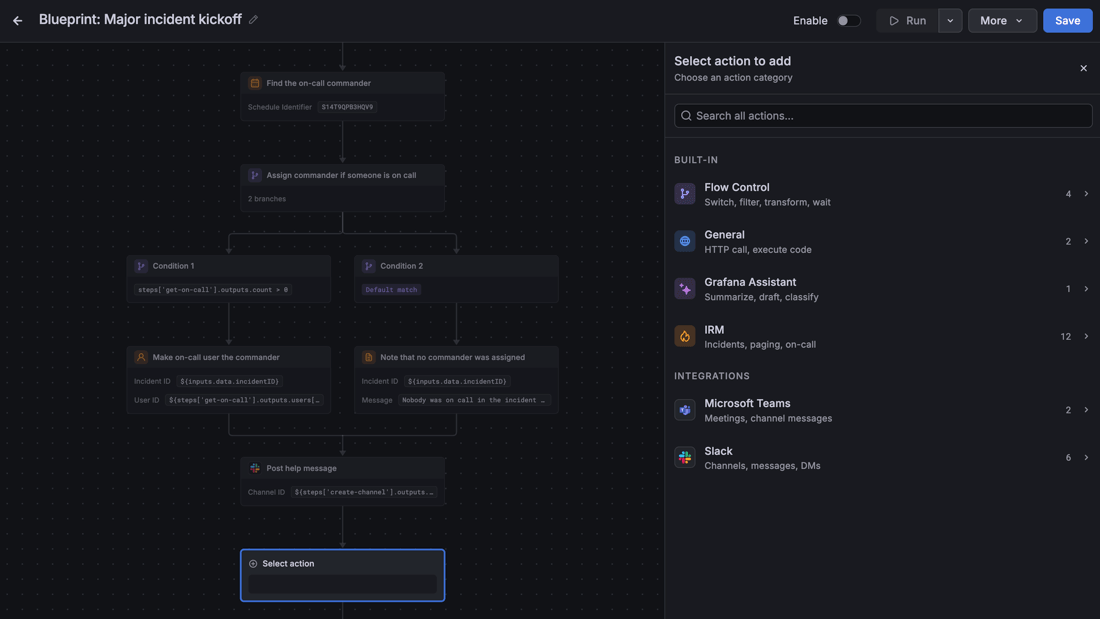Click the 'Nobody was on call' message value

[474, 400]
